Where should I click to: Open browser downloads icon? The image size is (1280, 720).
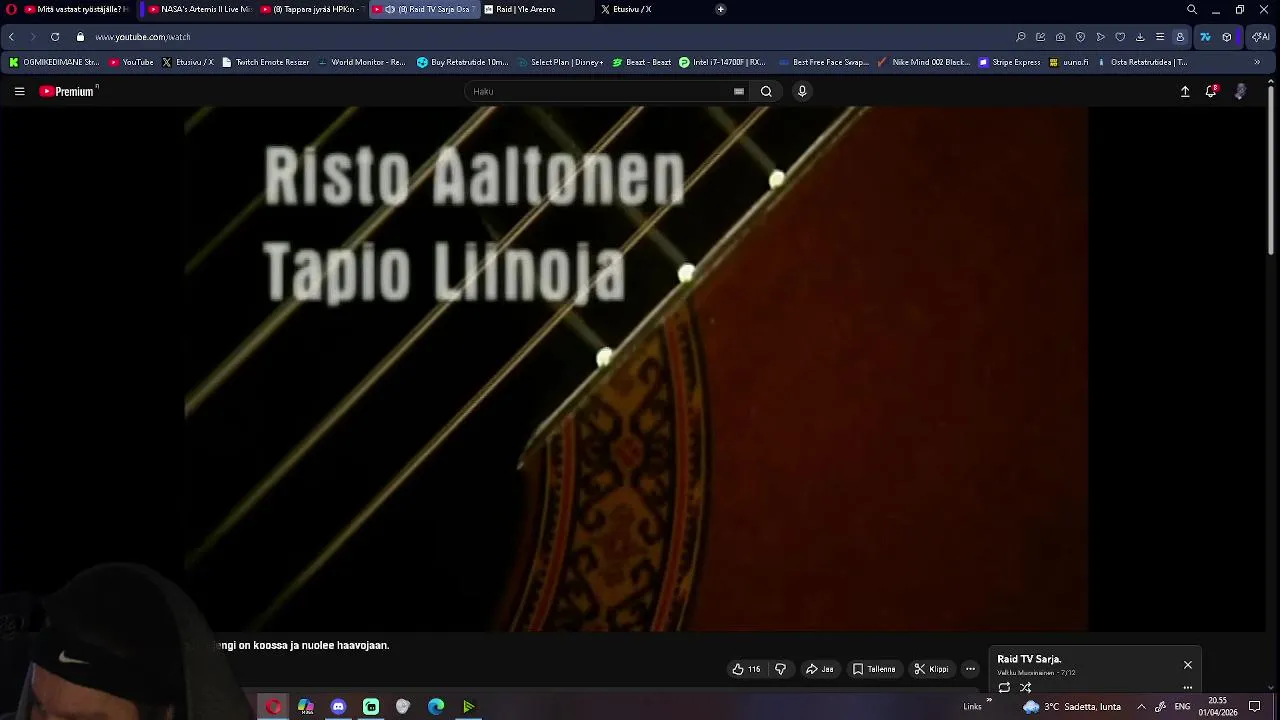point(1140,37)
